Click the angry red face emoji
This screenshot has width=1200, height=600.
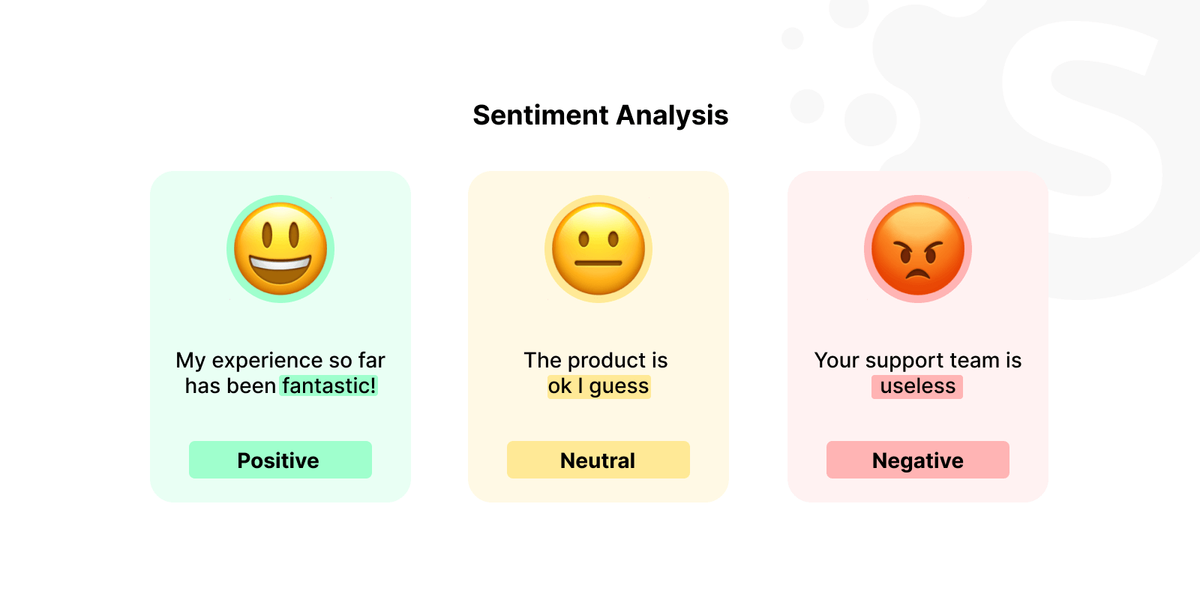(x=917, y=249)
